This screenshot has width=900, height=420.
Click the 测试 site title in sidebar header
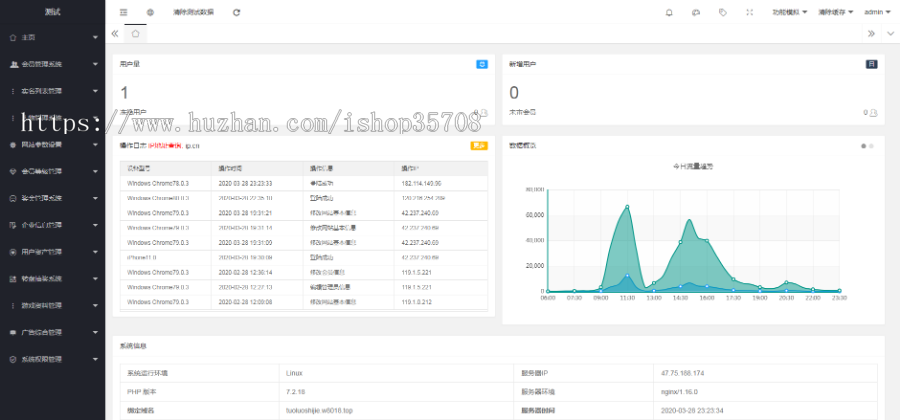click(52, 12)
